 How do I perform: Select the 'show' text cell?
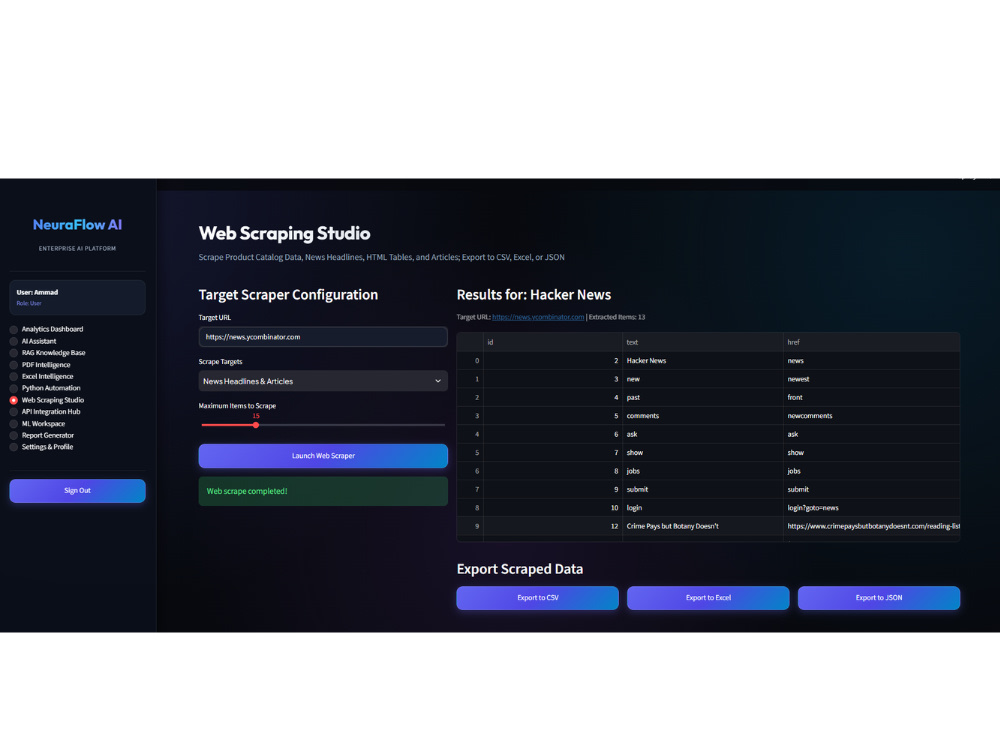tap(702, 453)
